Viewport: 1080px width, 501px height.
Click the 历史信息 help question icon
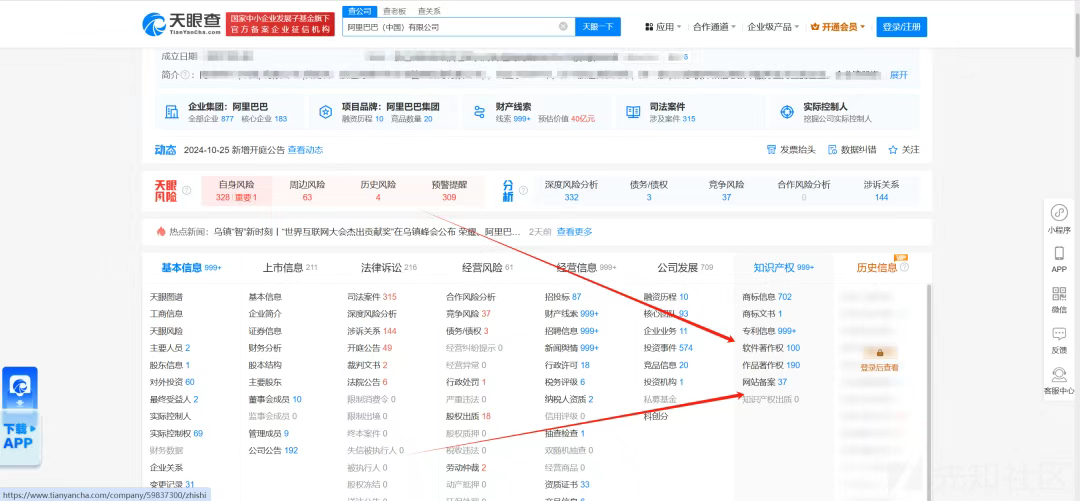pos(904,267)
